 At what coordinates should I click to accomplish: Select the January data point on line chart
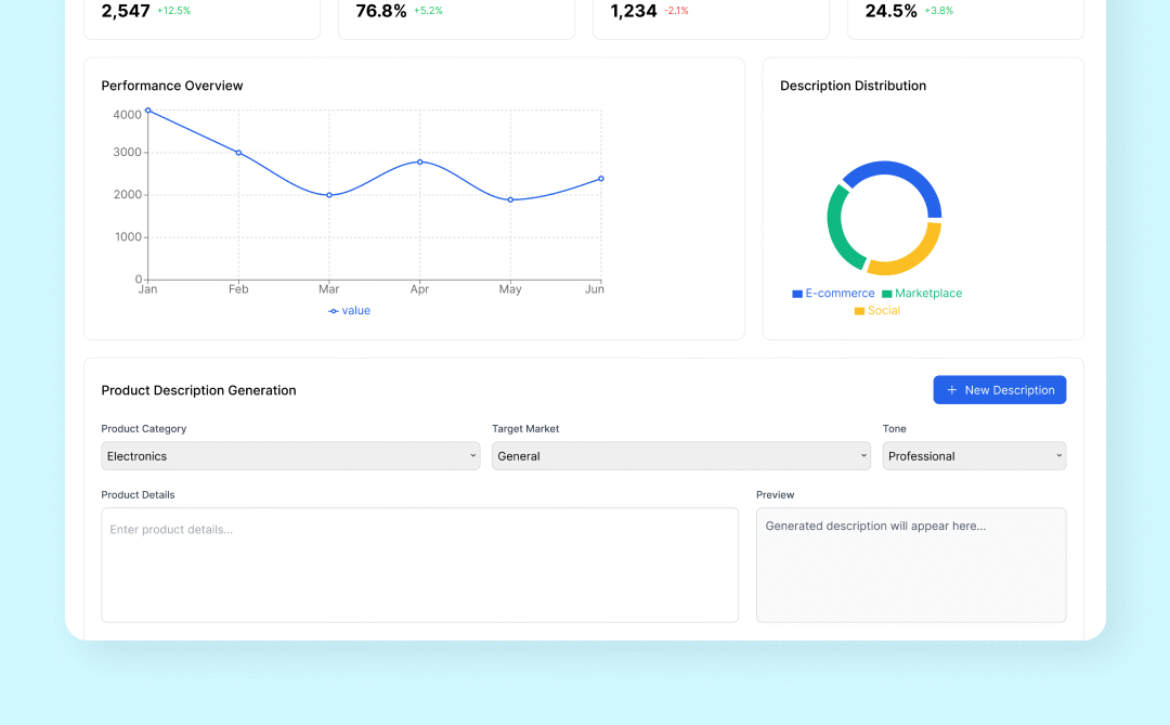[x=148, y=111]
